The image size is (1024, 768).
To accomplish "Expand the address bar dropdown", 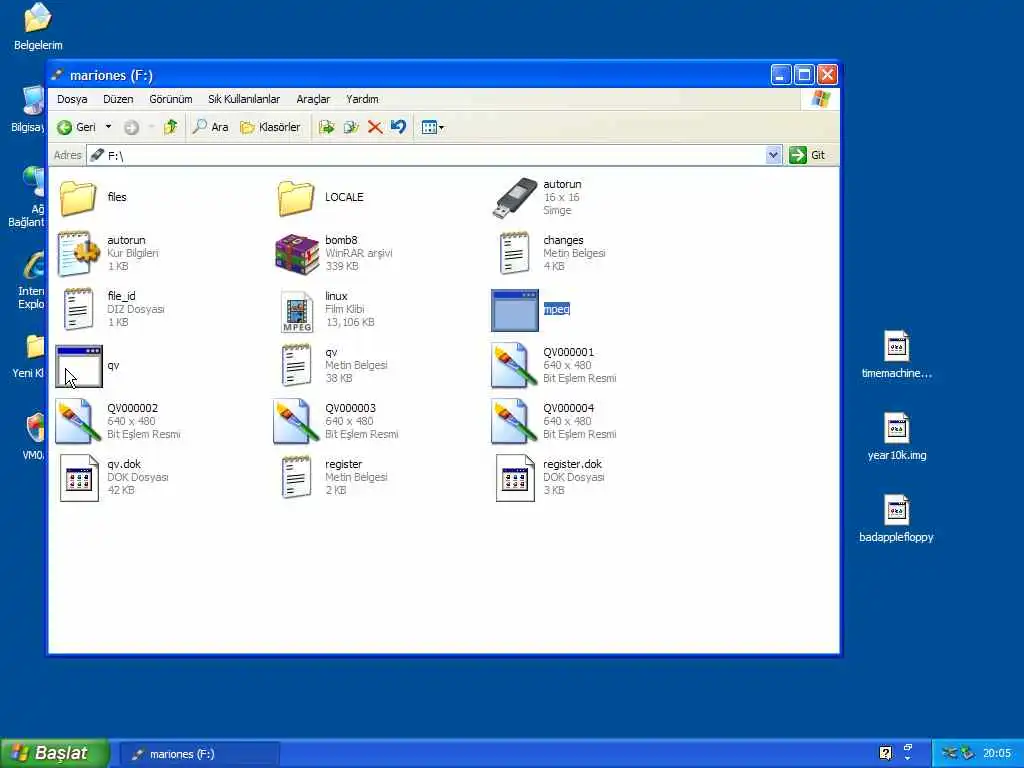I will tap(773, 155).
